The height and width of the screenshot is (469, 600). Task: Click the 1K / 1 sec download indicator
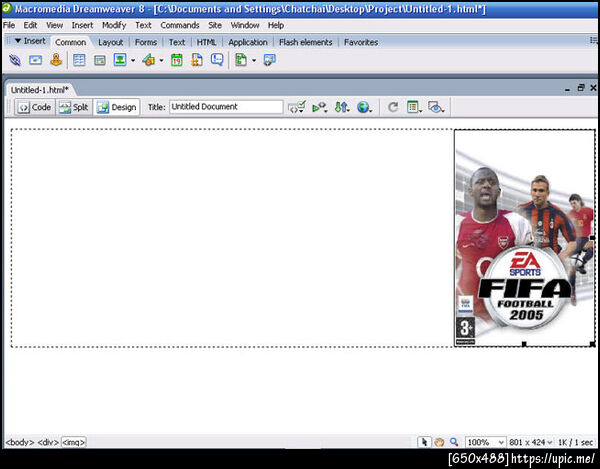tap(575, 442)
